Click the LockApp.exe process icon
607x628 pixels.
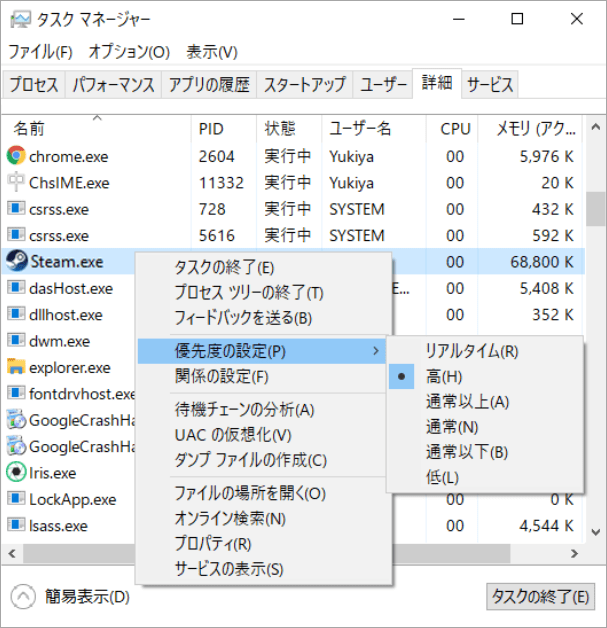pos(16,499)
